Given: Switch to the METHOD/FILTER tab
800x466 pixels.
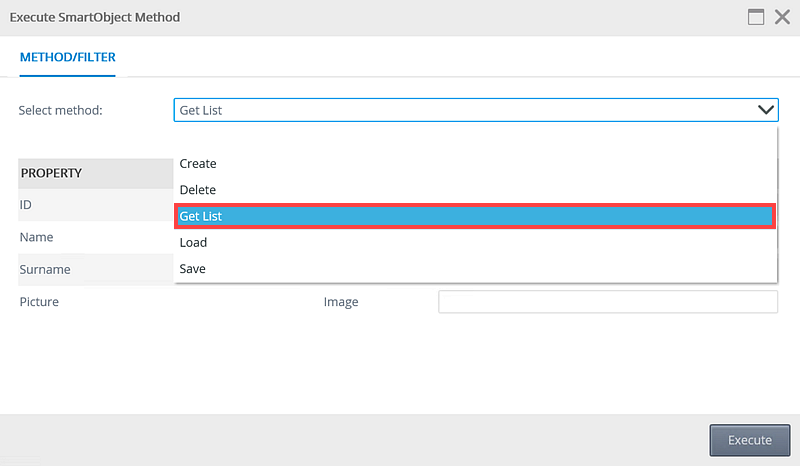Looking at the screenshot, I should (x=67, y=57).
